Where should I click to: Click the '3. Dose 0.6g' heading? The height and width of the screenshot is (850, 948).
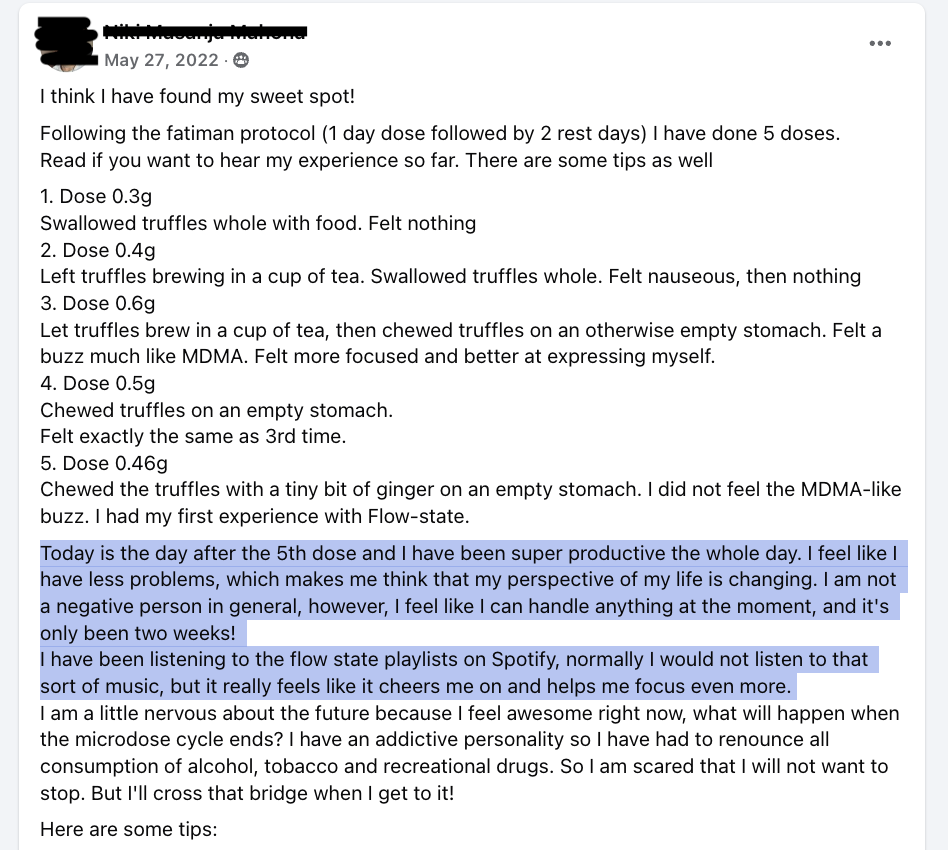pyautogui.click(x=98, y=303)
